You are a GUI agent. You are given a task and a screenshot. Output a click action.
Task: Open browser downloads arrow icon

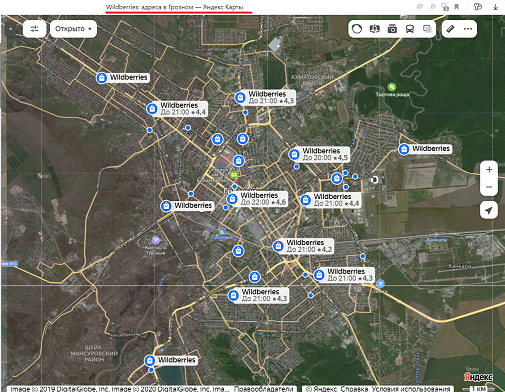495,7
